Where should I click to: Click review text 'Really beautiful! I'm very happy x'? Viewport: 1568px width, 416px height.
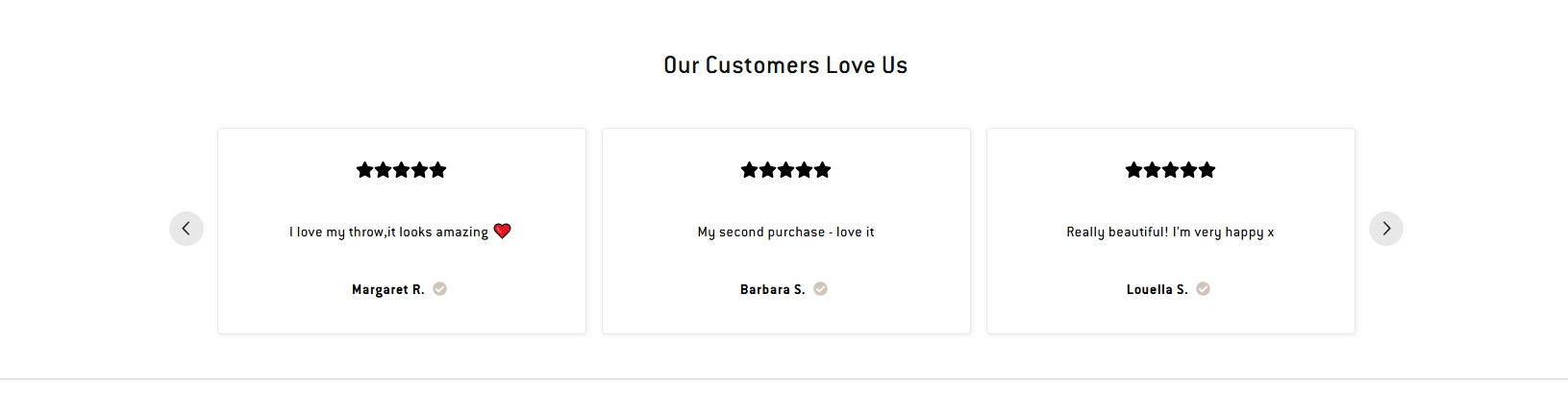[1170, 232]
